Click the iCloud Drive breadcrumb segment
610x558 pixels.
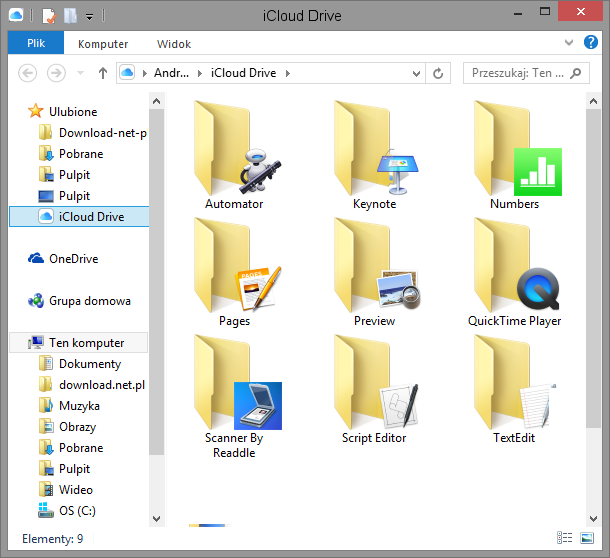tap(244, 73)
